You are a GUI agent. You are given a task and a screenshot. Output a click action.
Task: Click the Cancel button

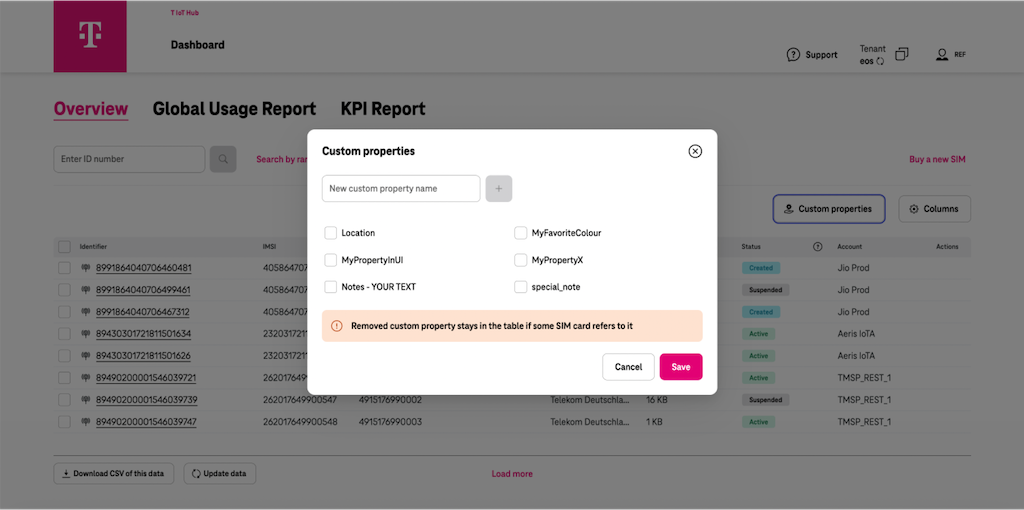(628, 367)
